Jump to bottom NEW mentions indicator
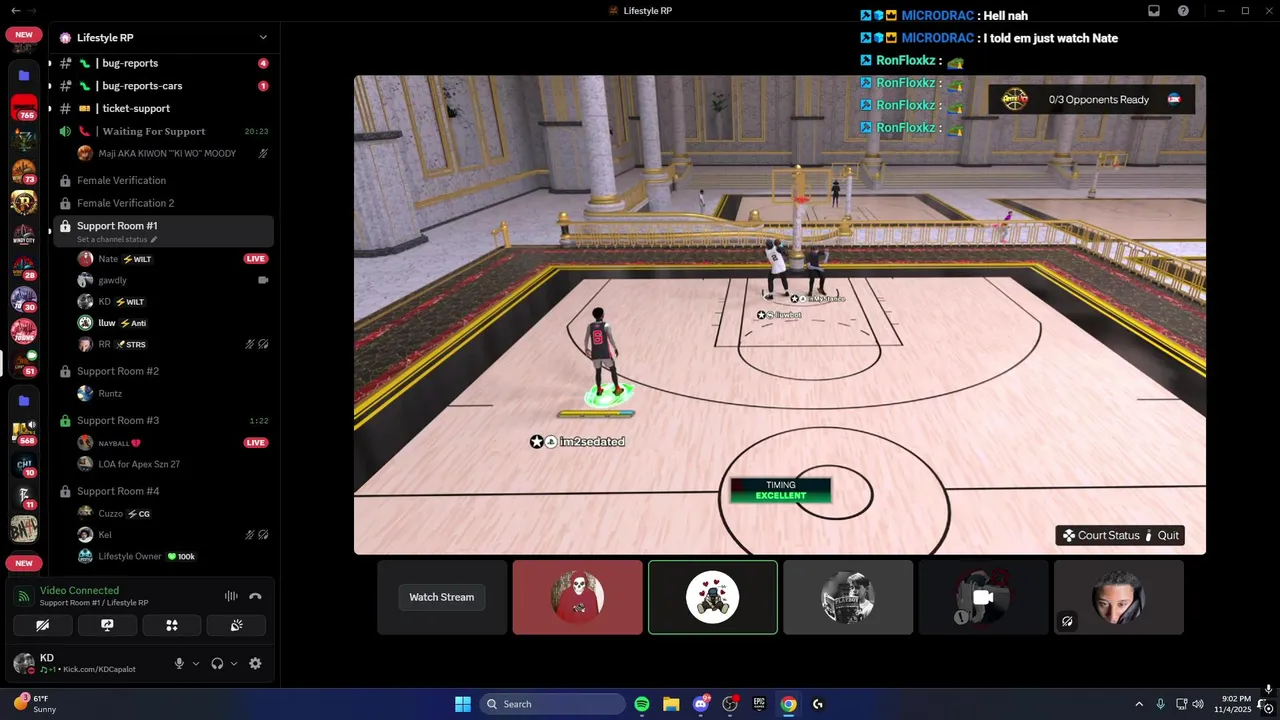The width and height of the screenshot is (1280, 720). 24,563
